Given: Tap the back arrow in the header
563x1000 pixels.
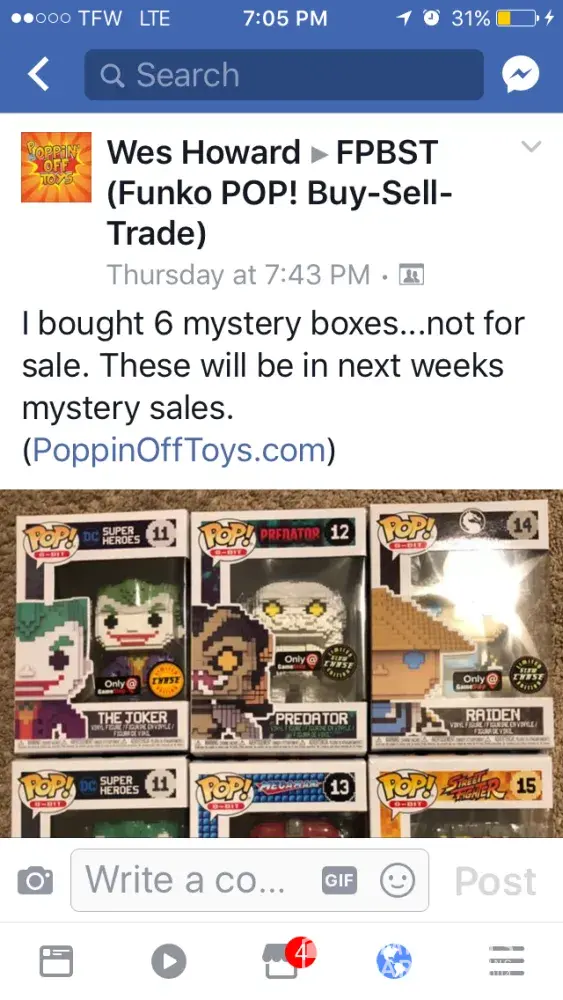Looking at the screenshot, I should click(38, 75).
